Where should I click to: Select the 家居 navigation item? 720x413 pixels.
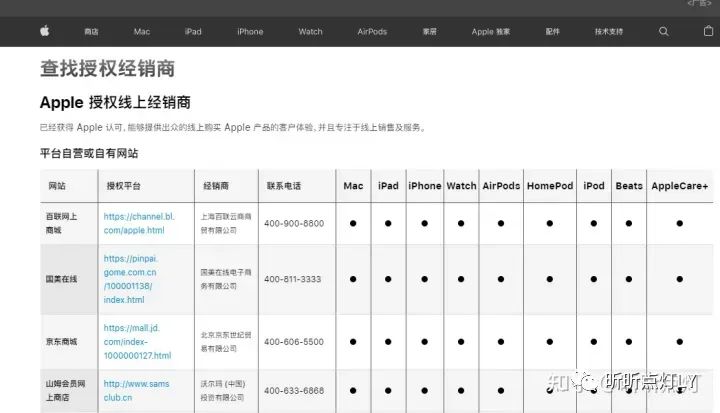[x=429, y=32]
